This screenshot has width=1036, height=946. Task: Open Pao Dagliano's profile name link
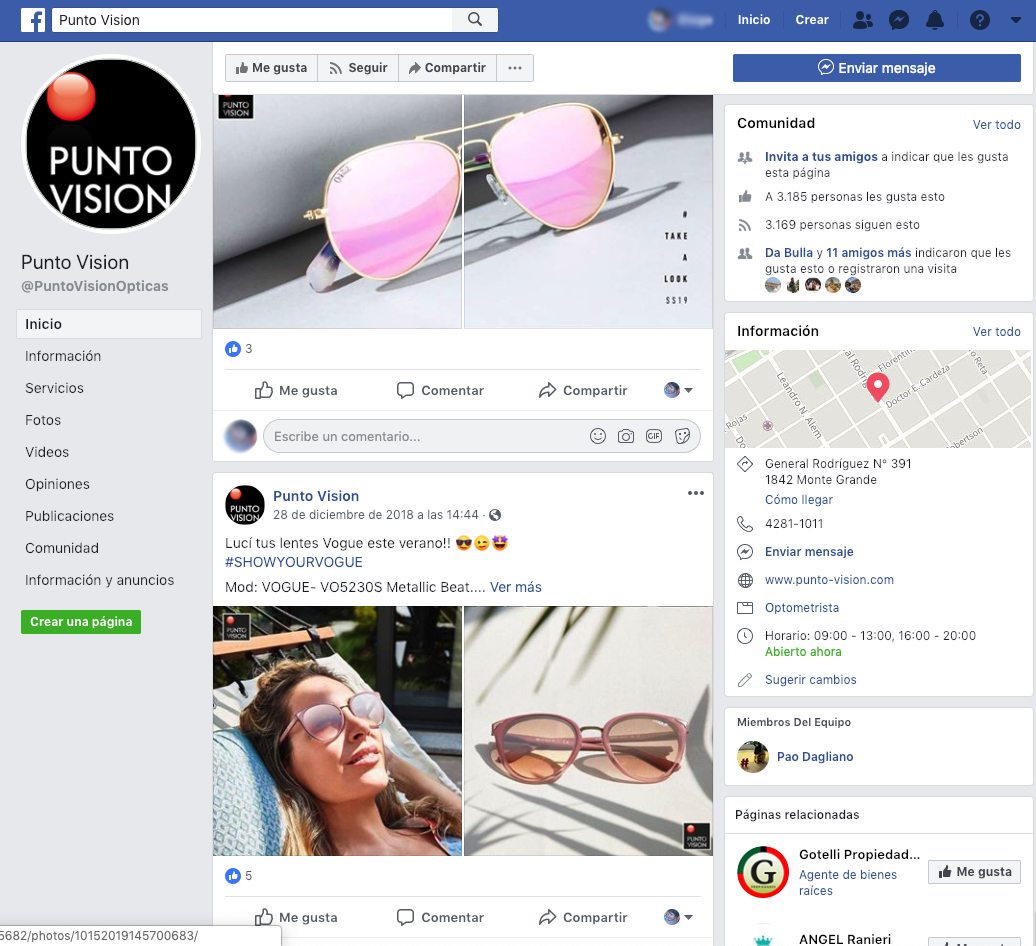(x=815, y=757)
